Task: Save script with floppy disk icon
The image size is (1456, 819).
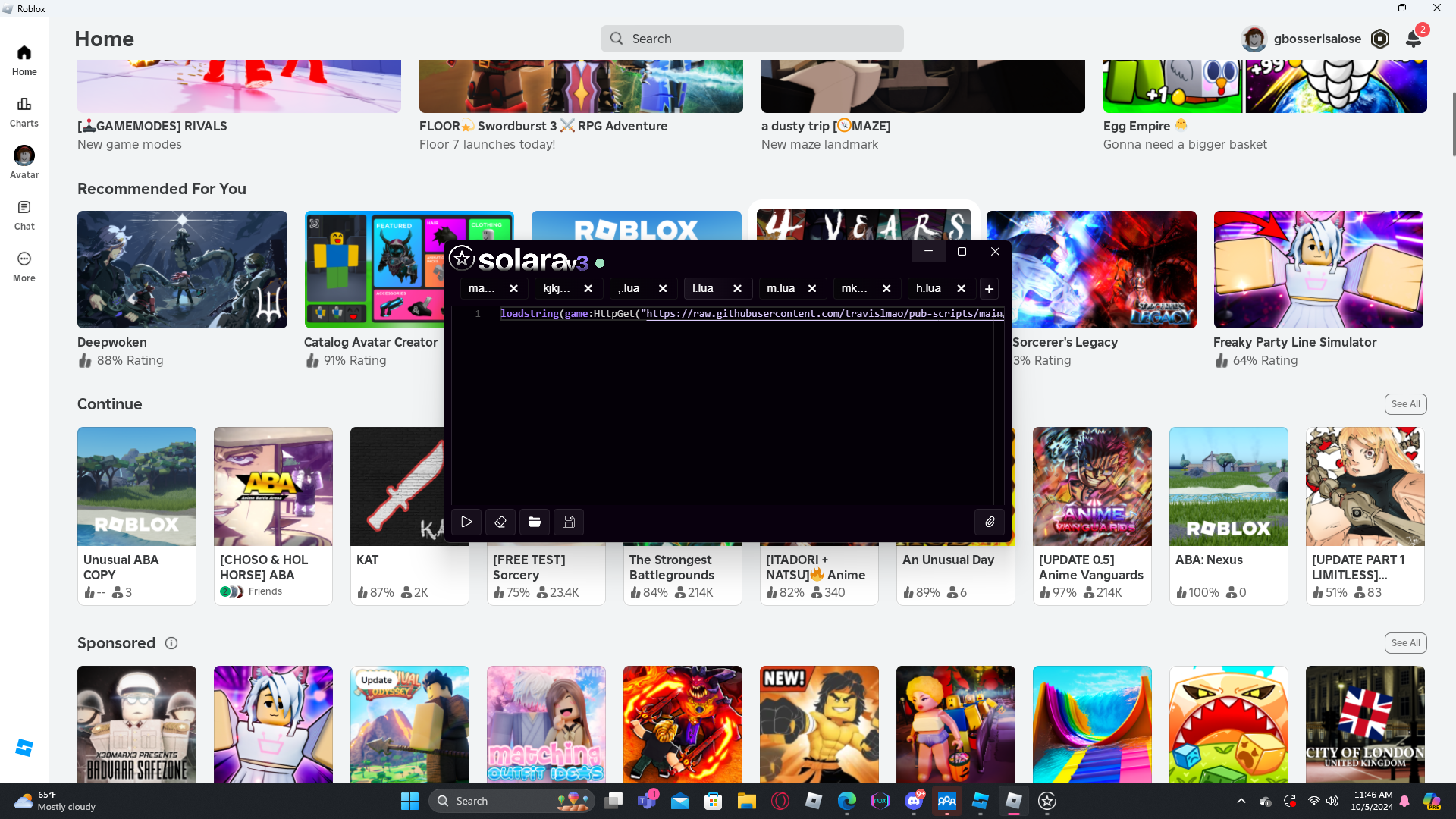Action: [x=569, y=522]
